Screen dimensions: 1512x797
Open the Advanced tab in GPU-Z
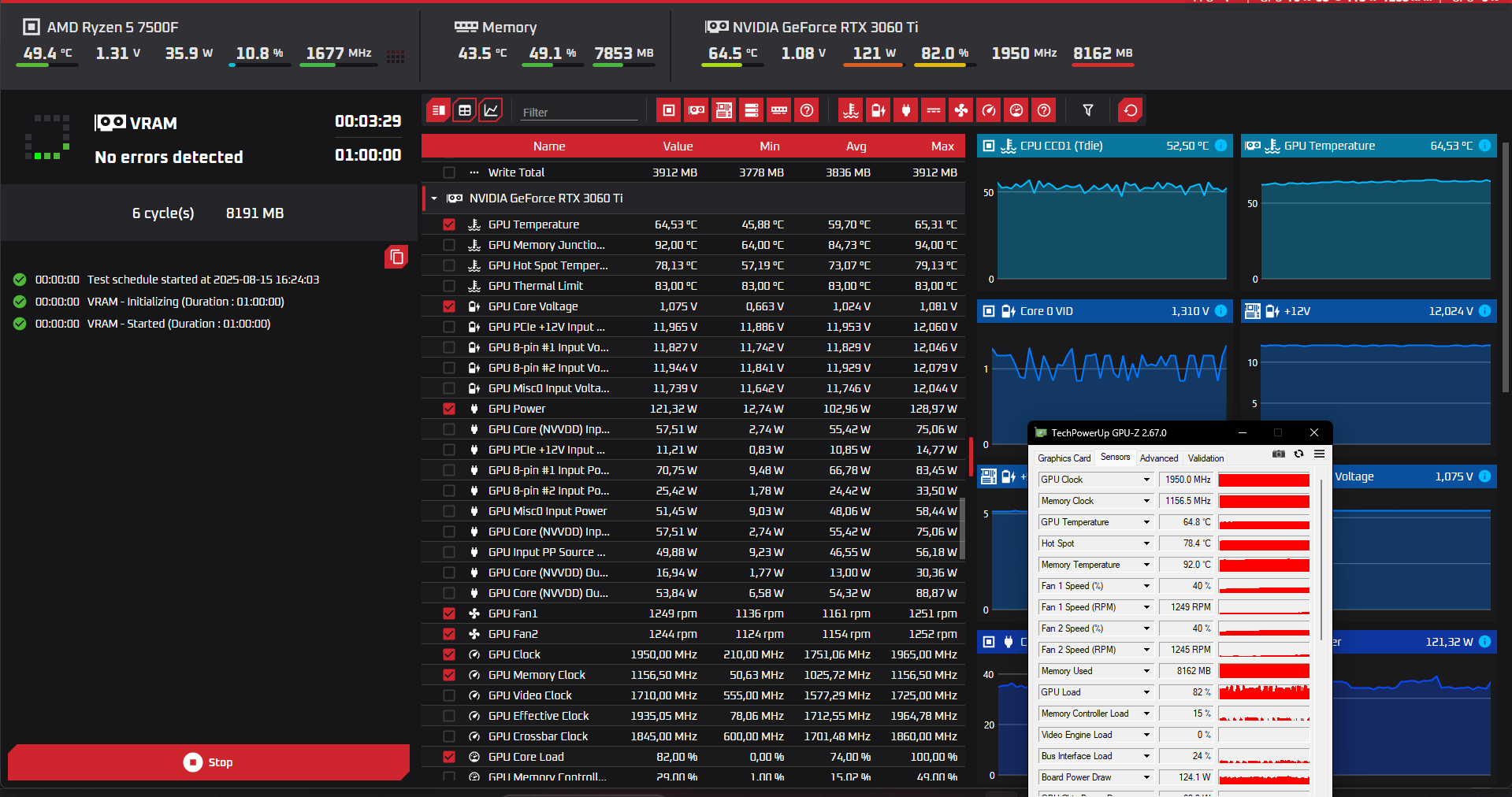(x=1158, y=458)
